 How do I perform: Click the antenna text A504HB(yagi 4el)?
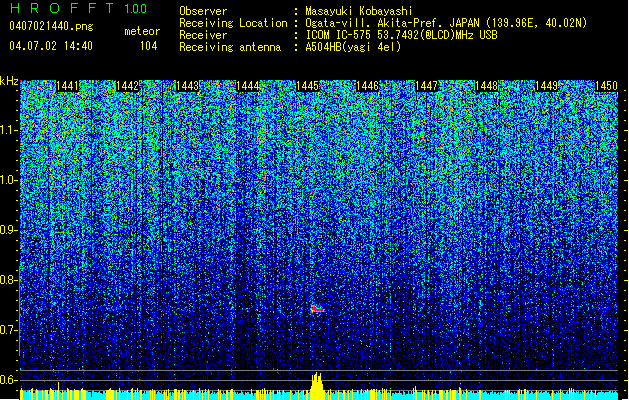[x=353, y=47]
